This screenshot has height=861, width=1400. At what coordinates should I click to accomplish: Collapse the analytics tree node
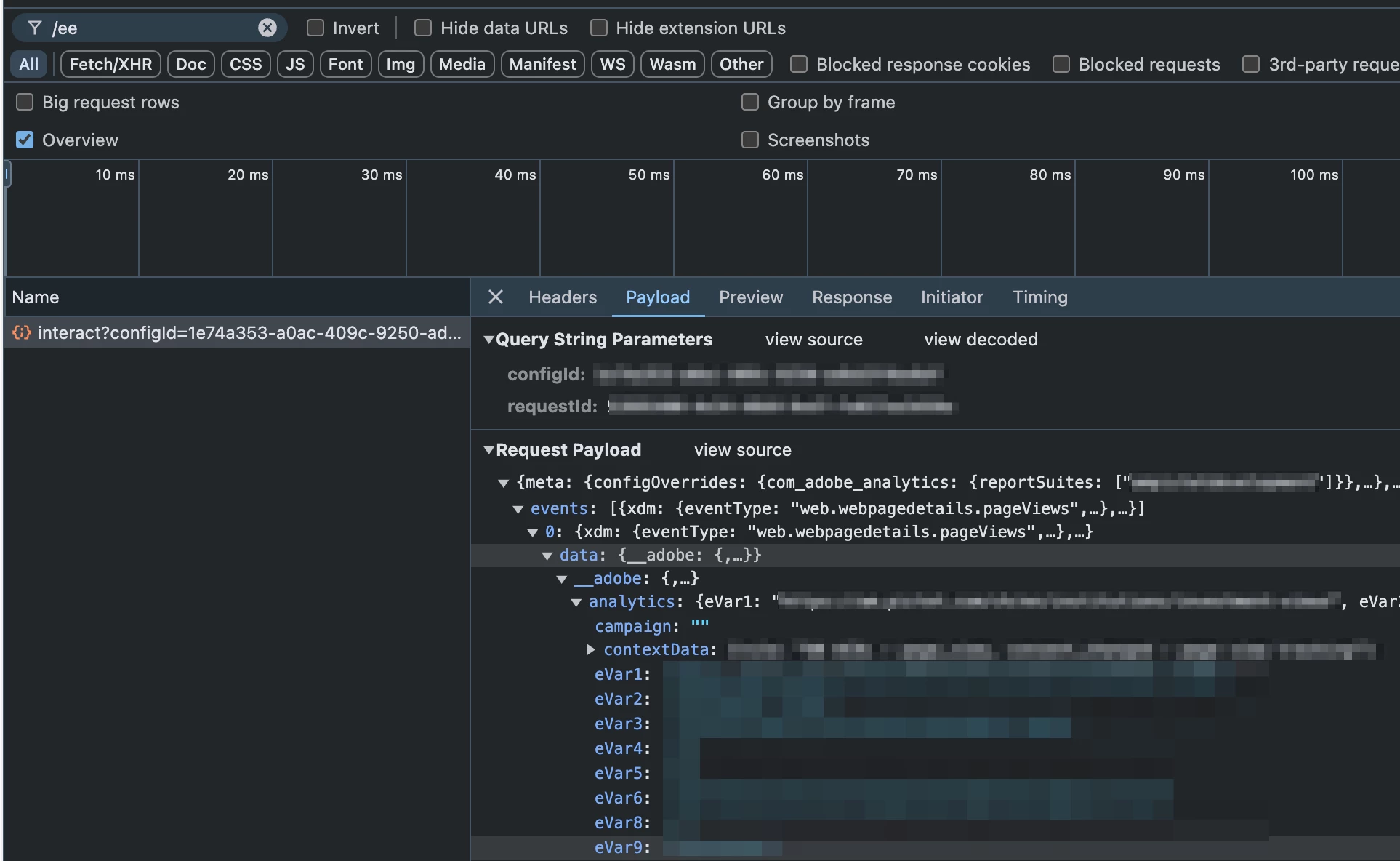[x=576, y=602]
